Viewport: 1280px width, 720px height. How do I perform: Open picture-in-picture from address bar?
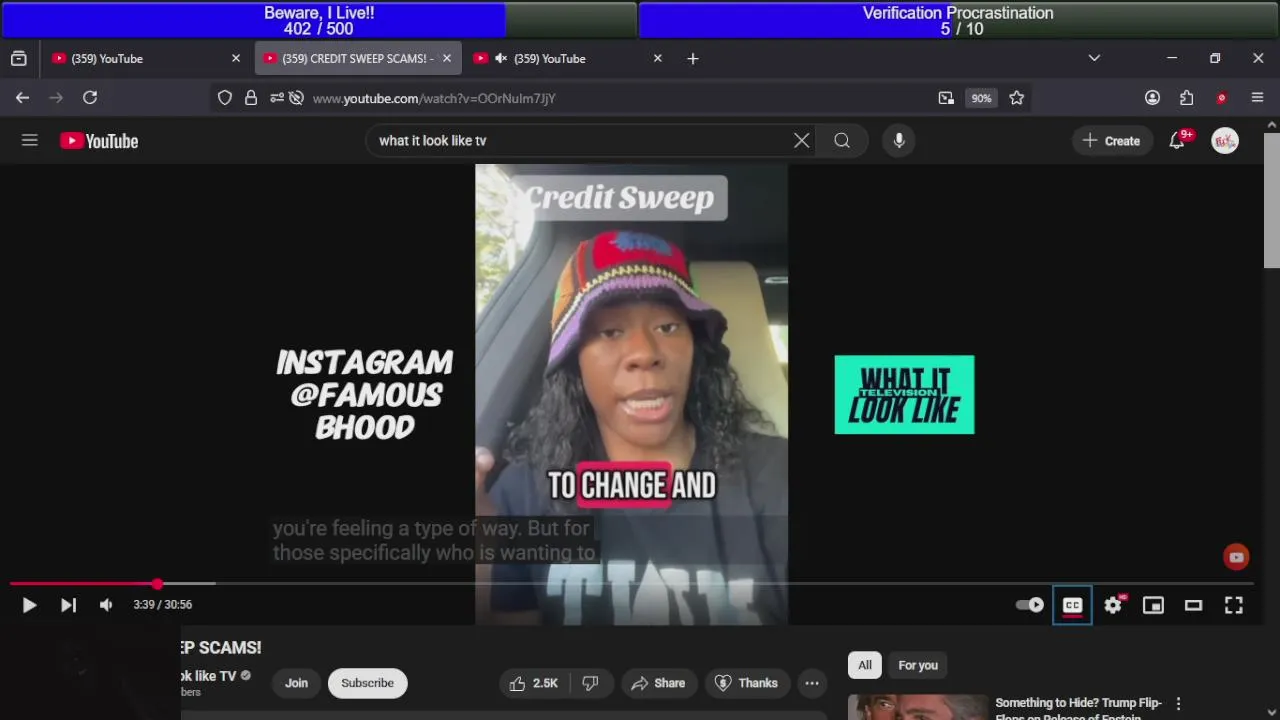coord(946,98)
